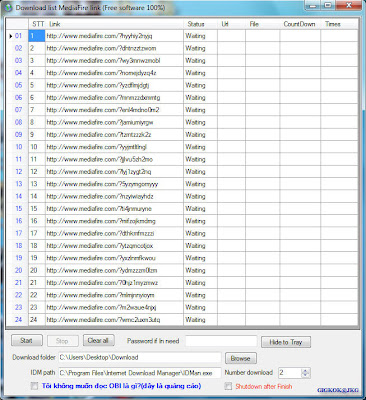The image size is (366, 400).
Task: Click STT cell 11
Action: point(37,159)
